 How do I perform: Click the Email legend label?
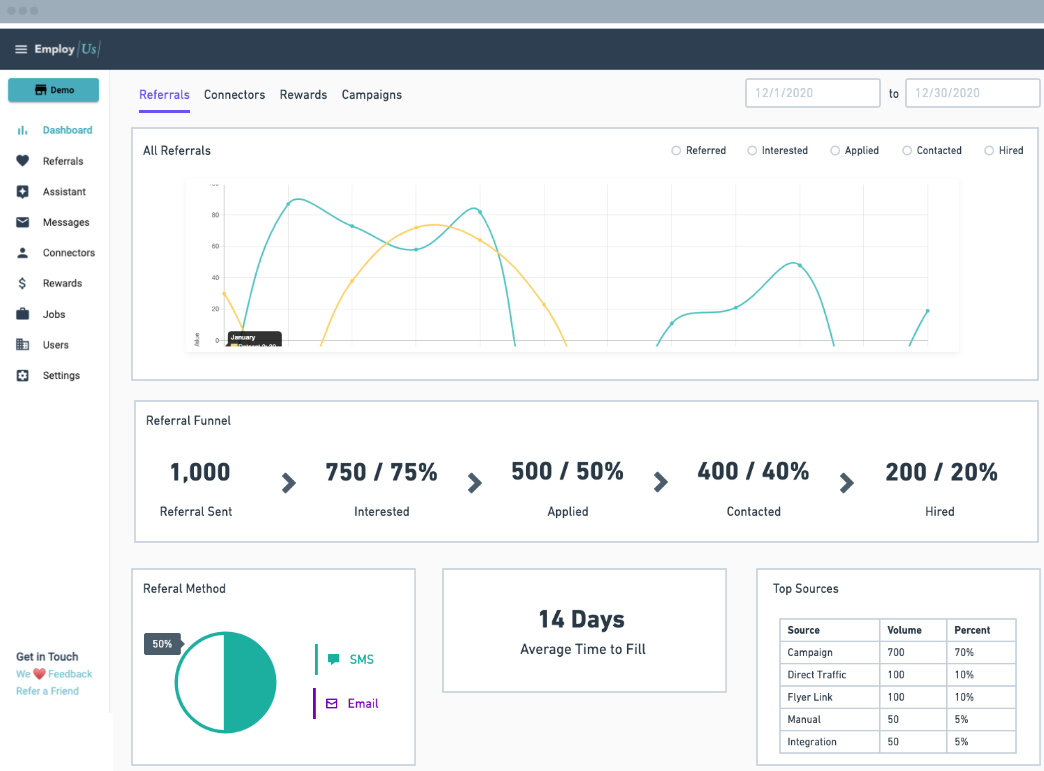(x=363, y=704)
